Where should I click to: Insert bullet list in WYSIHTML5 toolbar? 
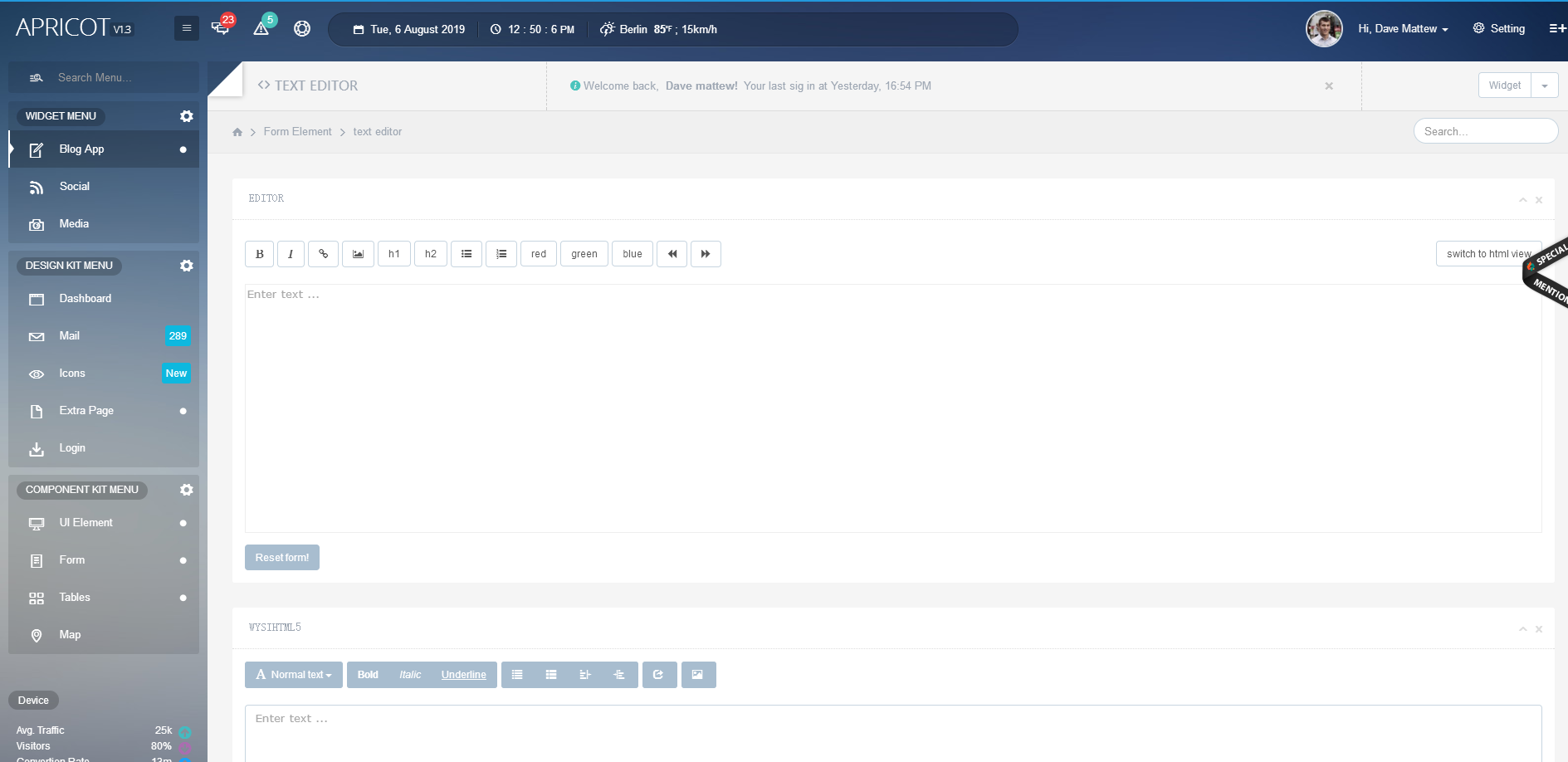click(x=517, y=675)
